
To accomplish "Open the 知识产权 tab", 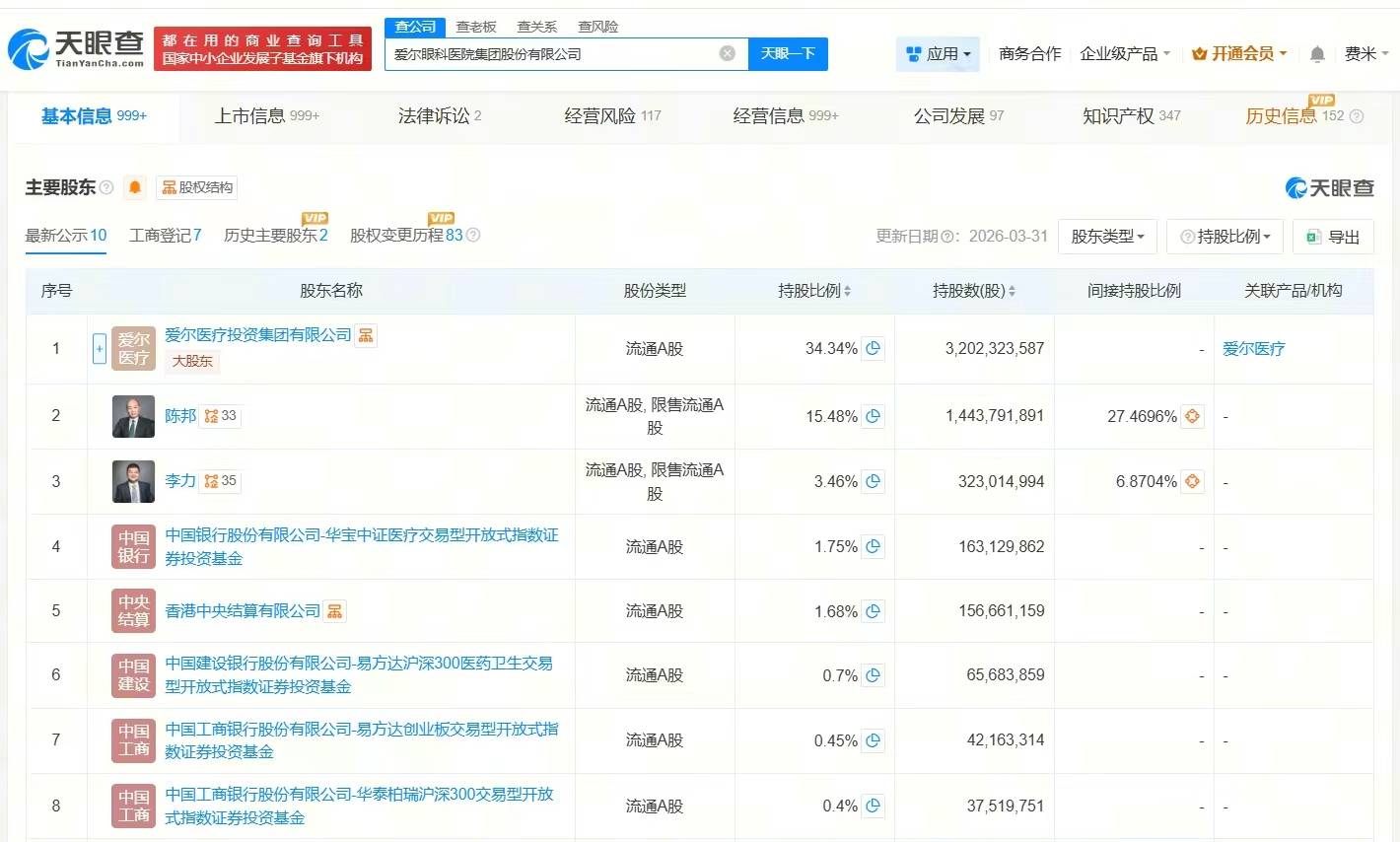I will [1132, 116].
